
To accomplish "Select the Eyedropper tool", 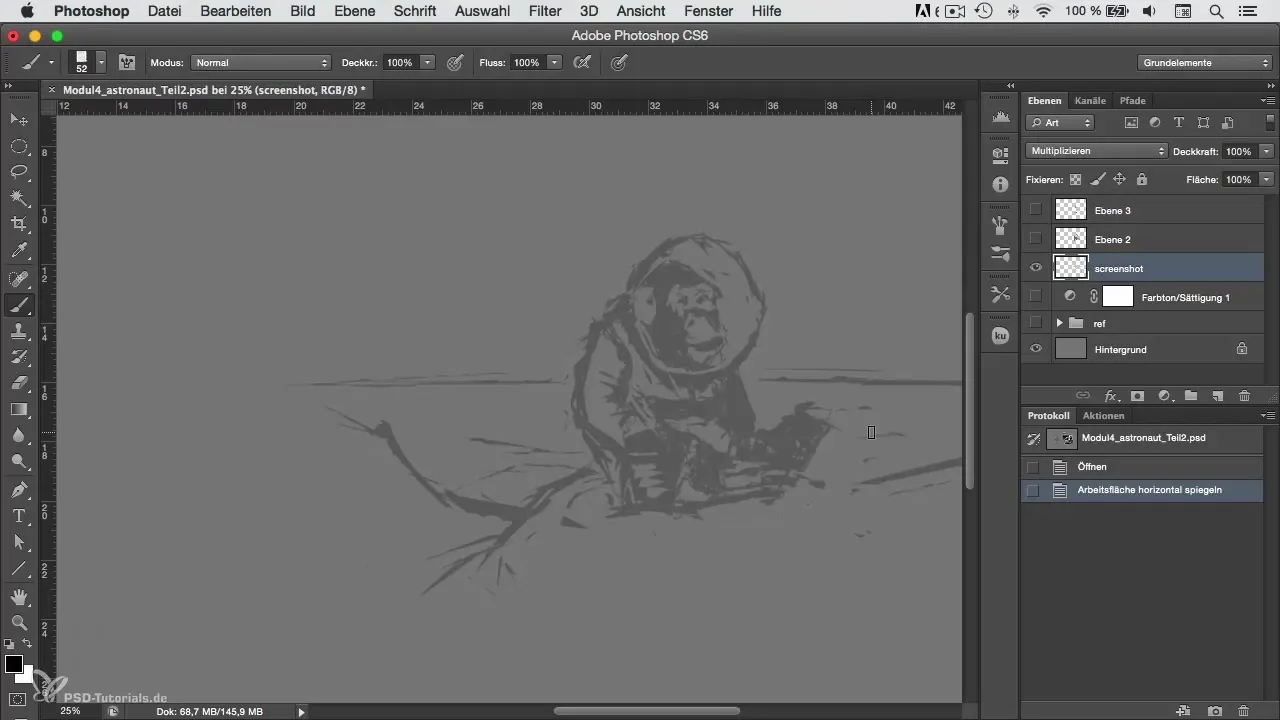I will [19, 250].
